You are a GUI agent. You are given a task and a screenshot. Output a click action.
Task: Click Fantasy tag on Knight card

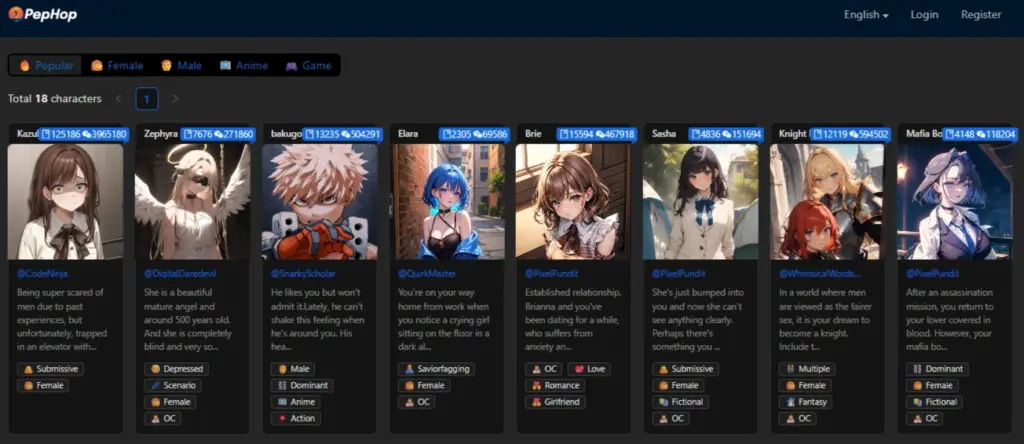click(x=807, y=402)
